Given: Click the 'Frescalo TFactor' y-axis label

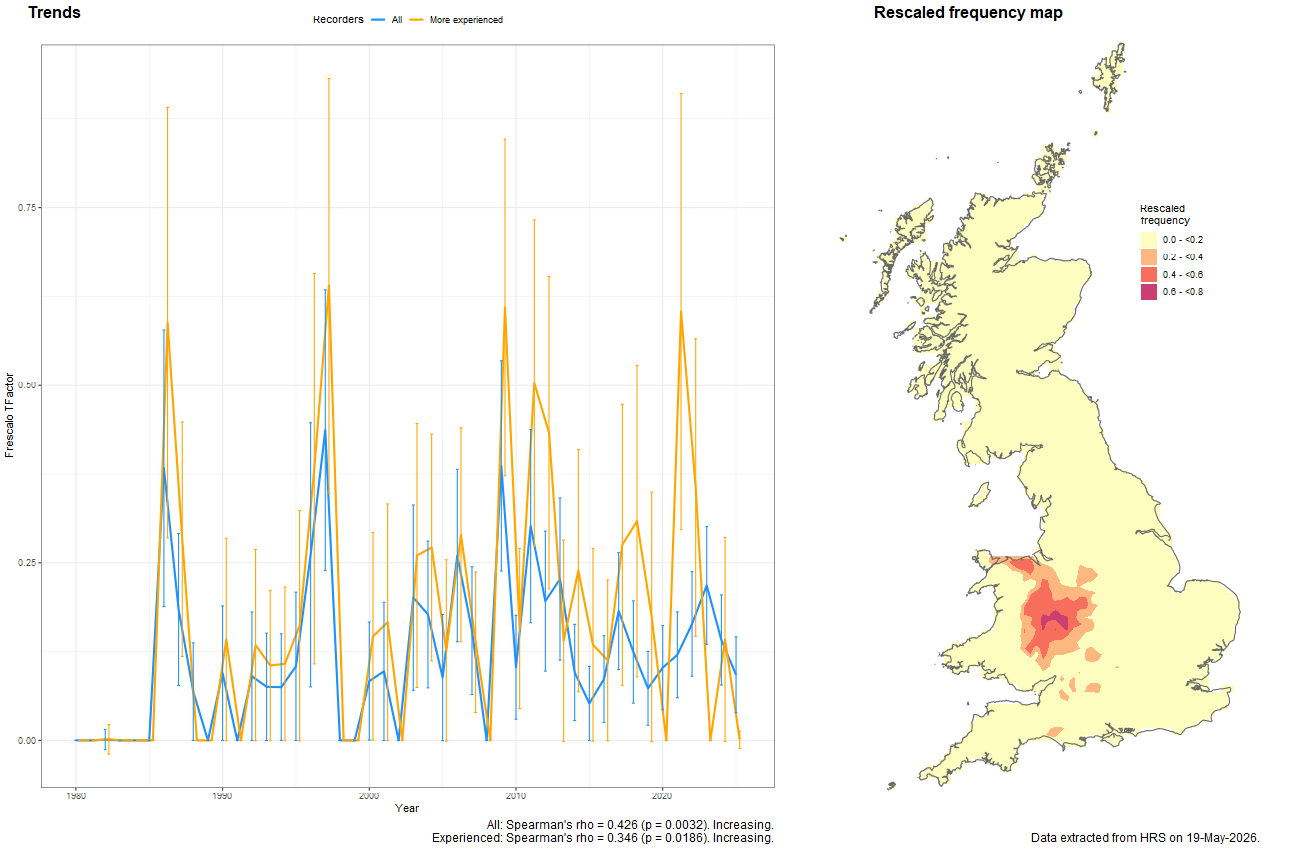Looking at the screenshot, I should point(10,414).
